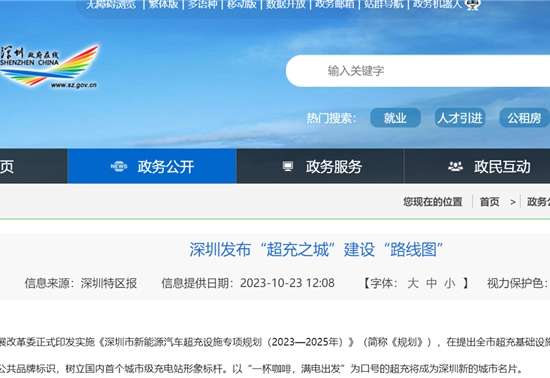The width and height of the screenshot is (550, 378).
Task: Click the date 2023-10-23 12:08
Action: point(287,283)
